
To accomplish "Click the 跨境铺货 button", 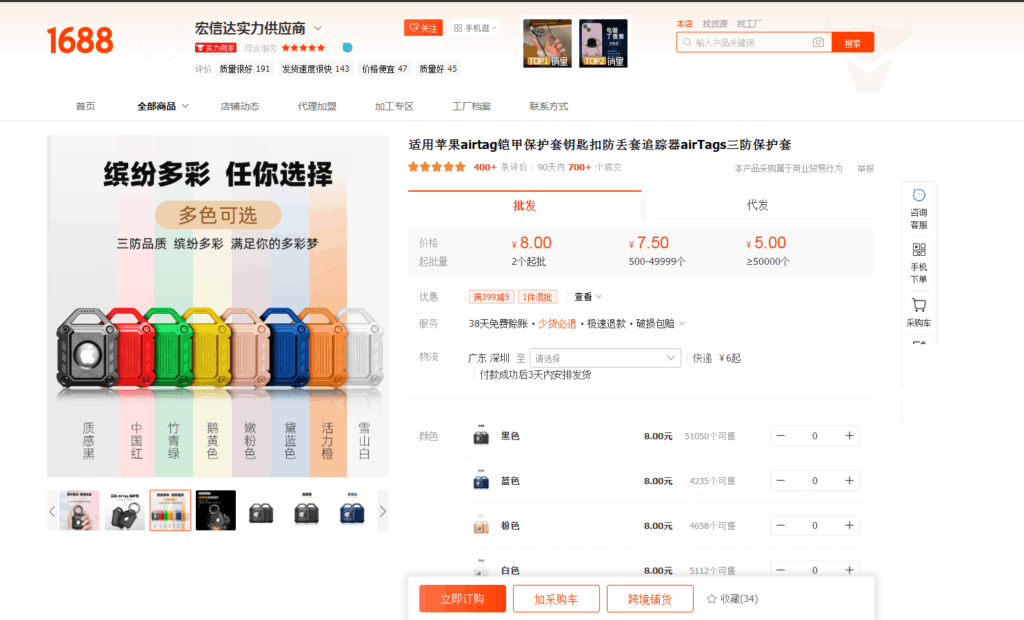I will [x=650, y=599].
